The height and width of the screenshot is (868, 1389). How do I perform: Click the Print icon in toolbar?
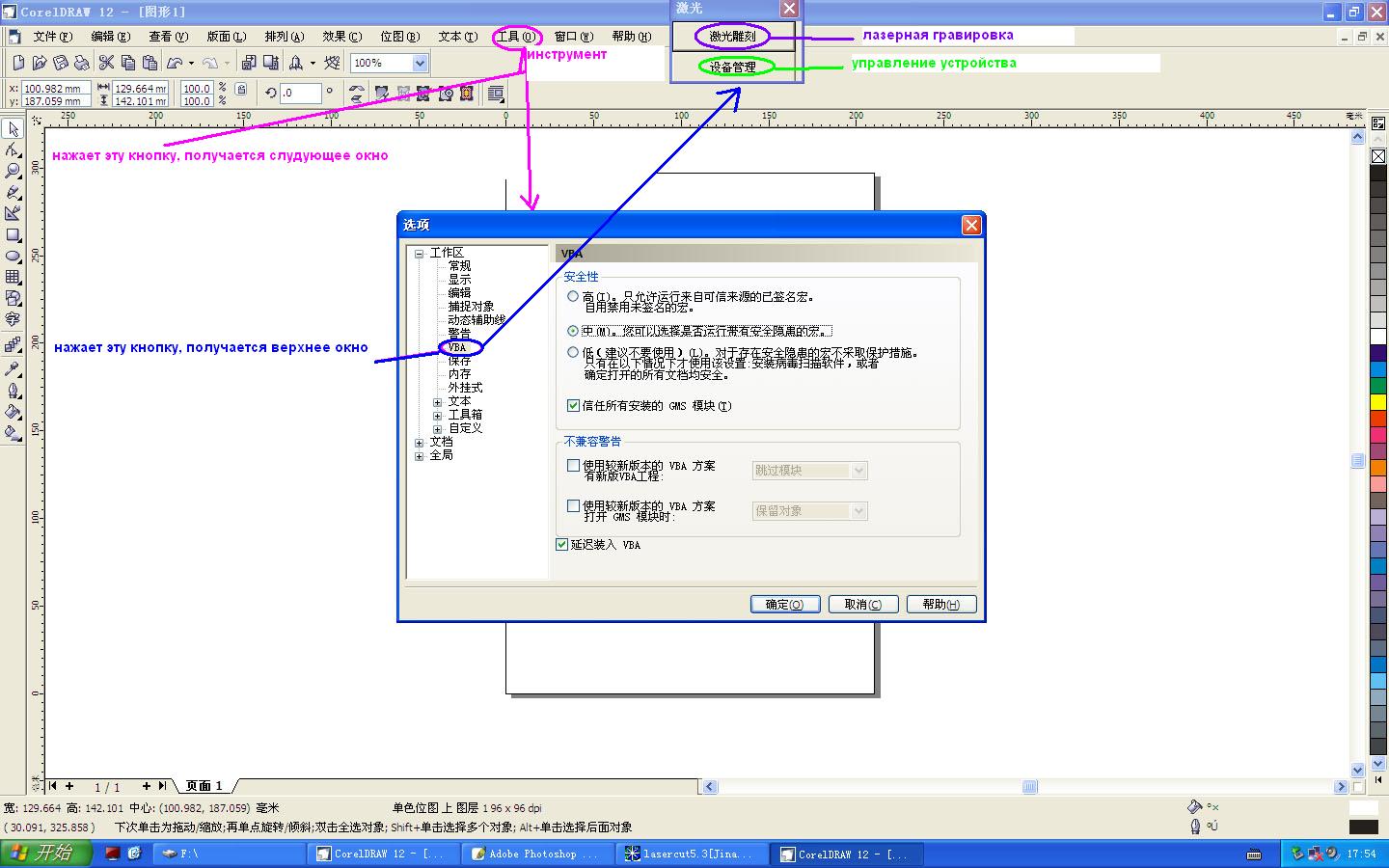(x=82, y=64)
